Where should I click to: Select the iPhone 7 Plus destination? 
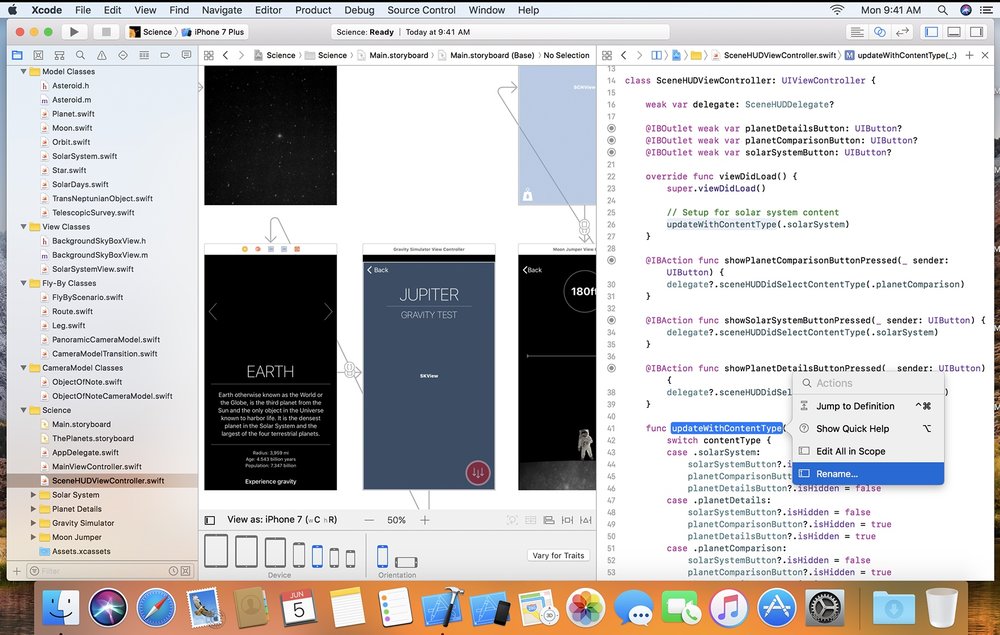click(214, 32)
